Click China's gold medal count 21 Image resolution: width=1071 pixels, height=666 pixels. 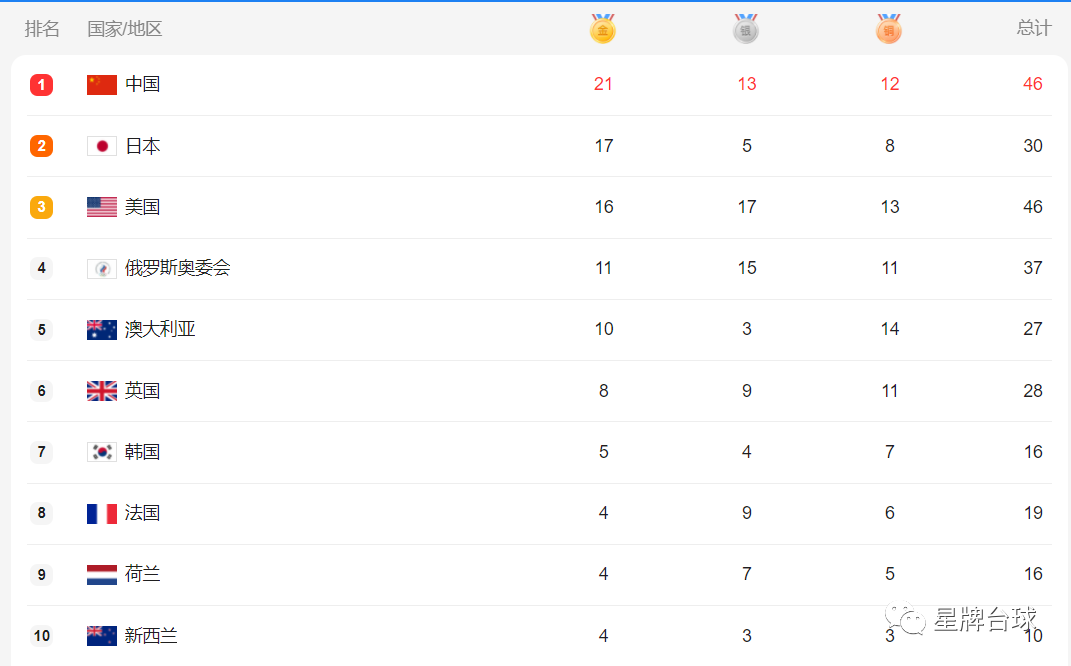pyautogui.click(x=603, y=84)
